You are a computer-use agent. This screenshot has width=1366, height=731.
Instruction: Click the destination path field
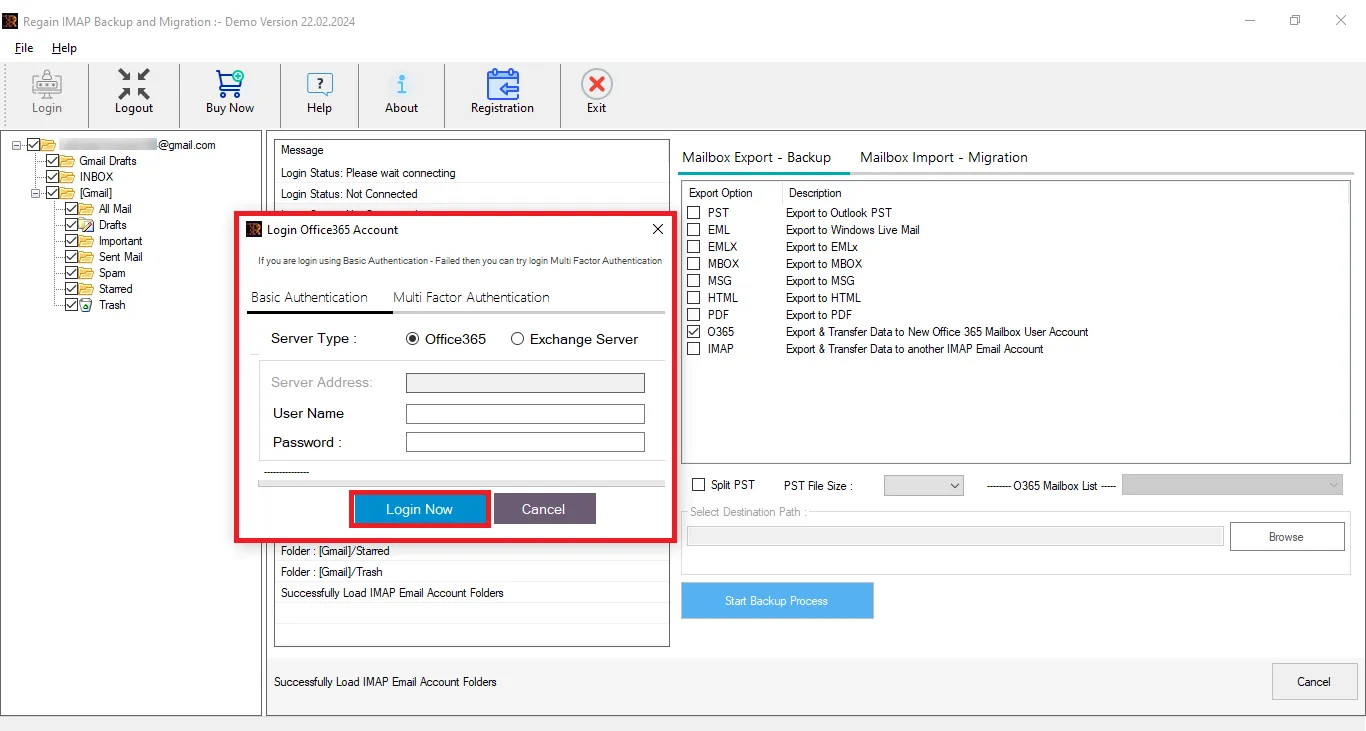click(955, 537)
